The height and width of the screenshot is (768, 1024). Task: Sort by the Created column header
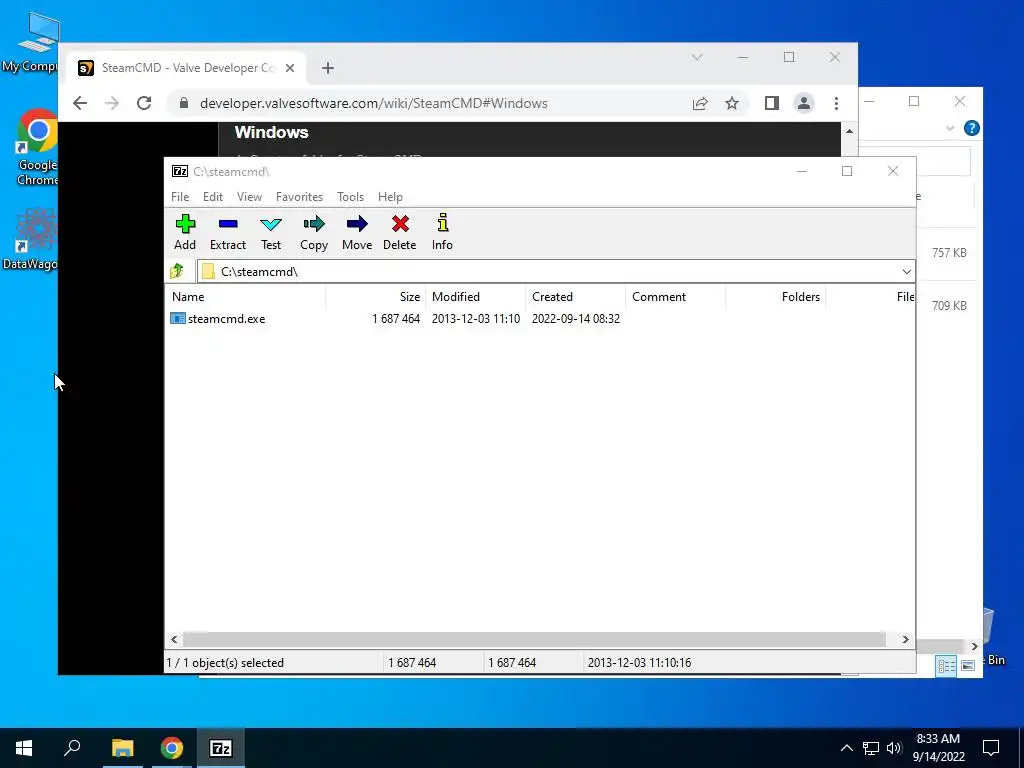point(575,296)
